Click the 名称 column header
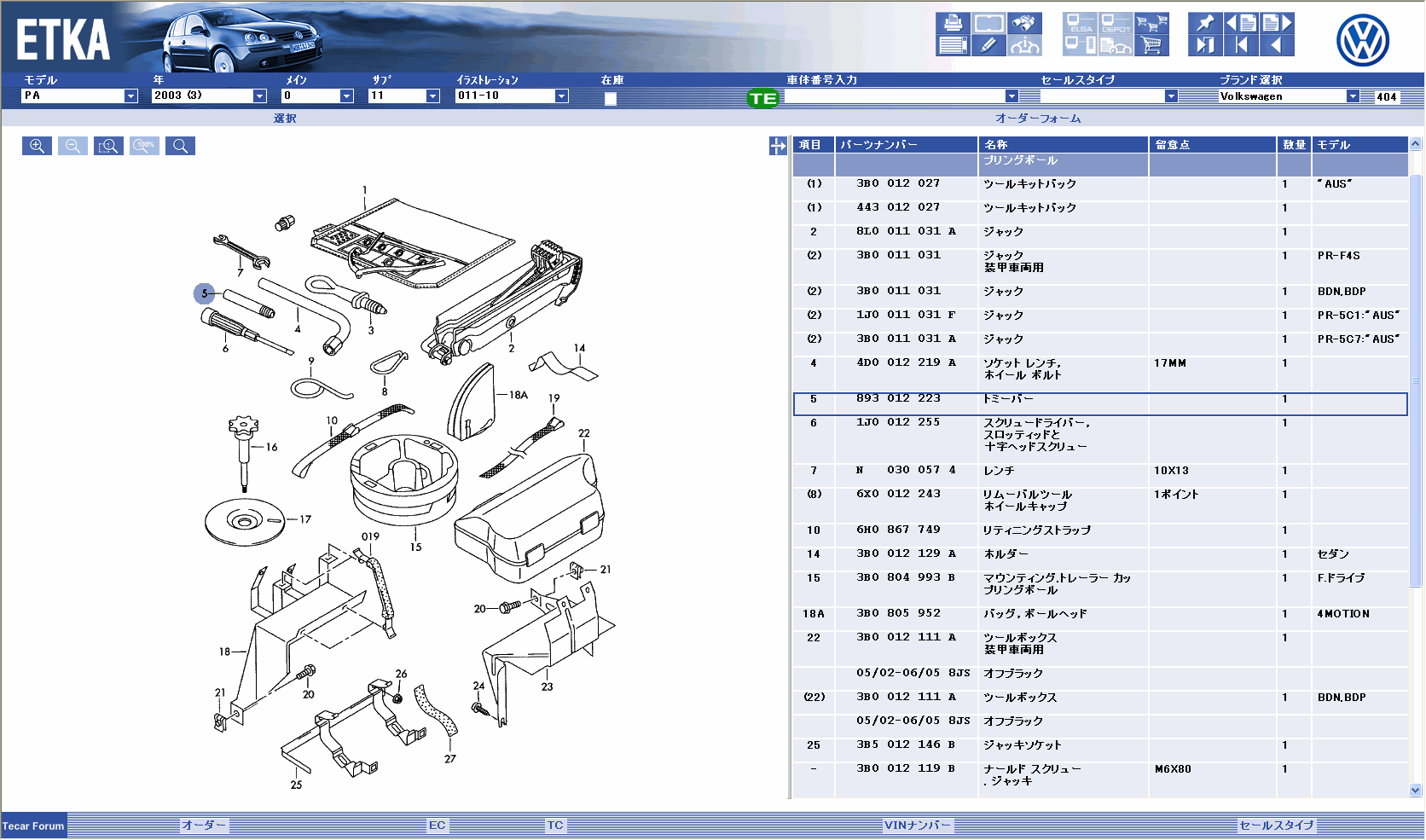1426x840 pixels. pos(1064,145)
